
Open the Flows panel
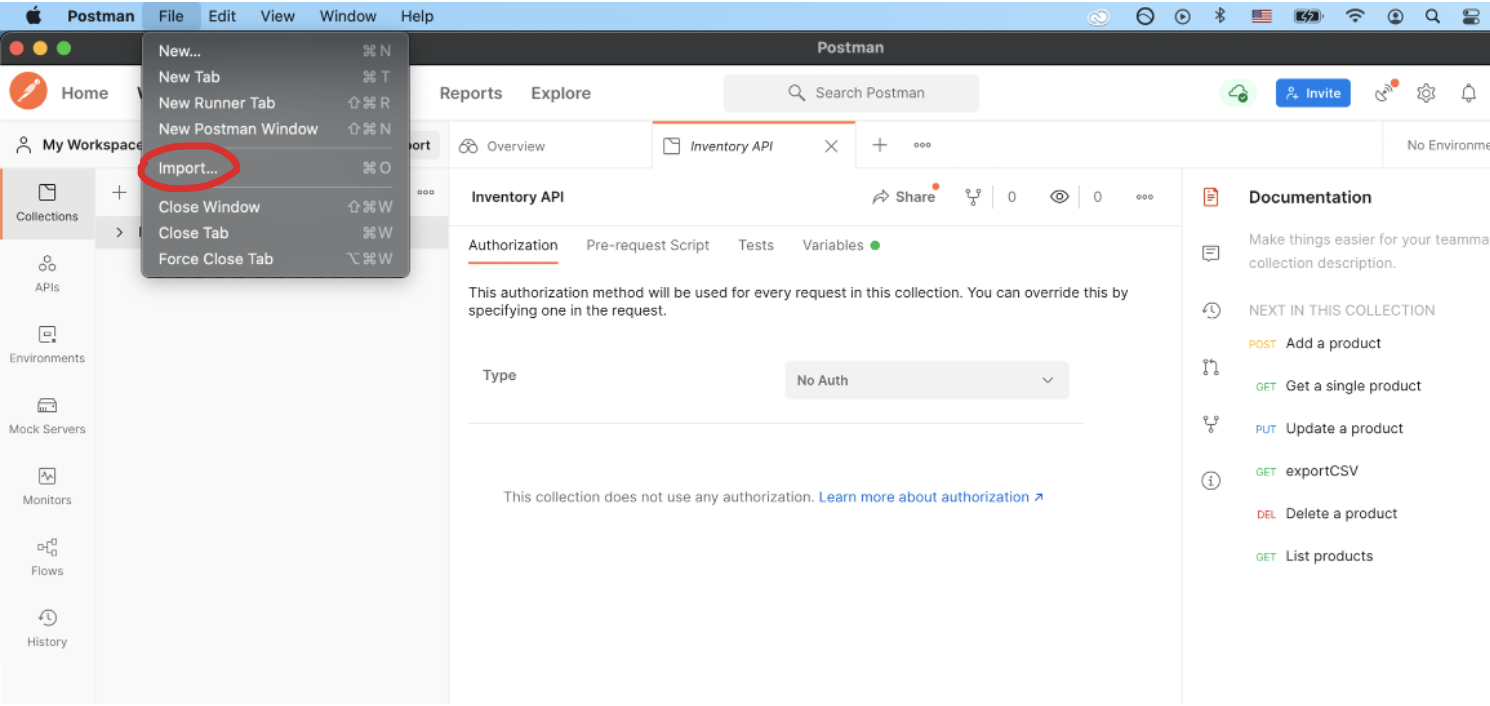tap(46, 556)
